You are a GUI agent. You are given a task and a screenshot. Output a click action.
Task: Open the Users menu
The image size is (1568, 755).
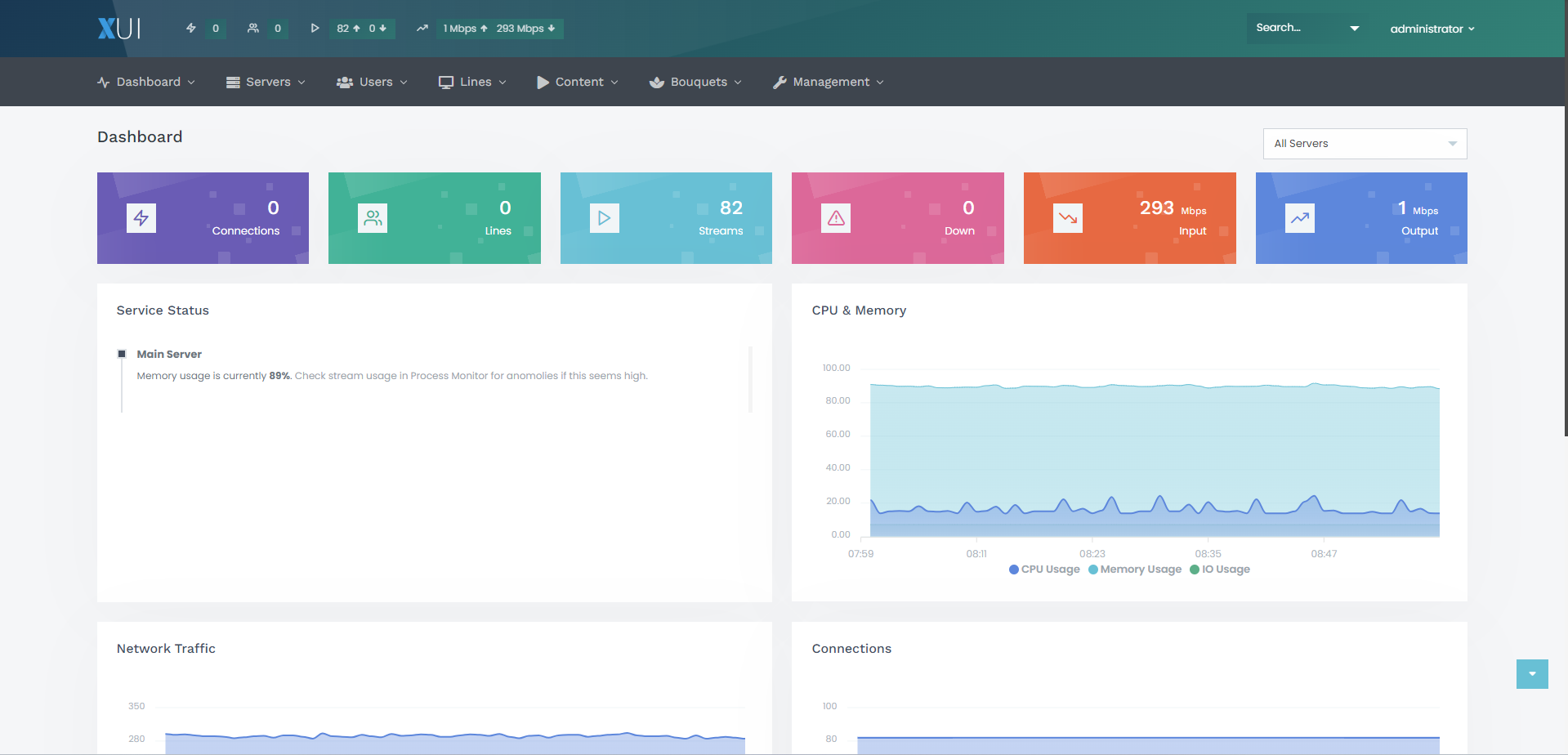coord(372,82)
